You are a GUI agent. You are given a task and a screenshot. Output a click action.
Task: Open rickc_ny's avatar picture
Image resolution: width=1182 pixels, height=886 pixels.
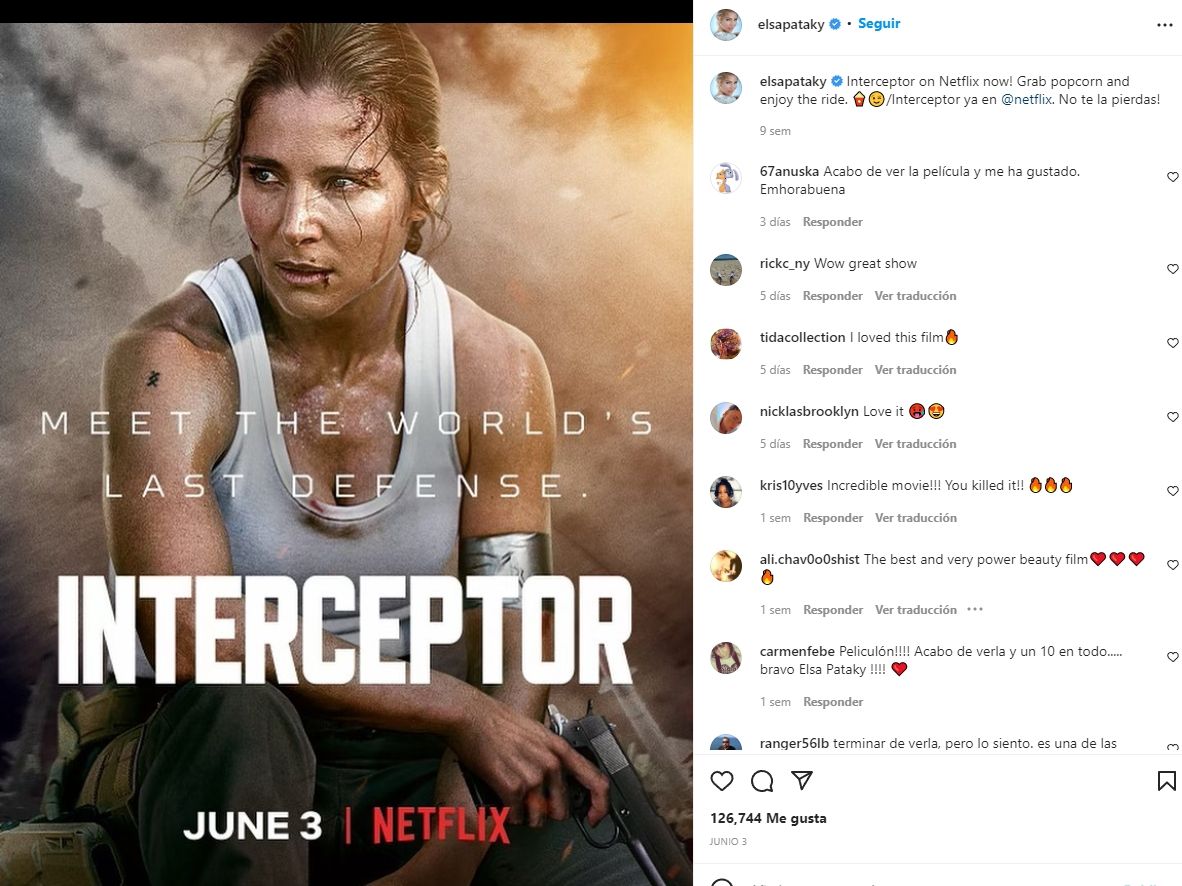(x=726, y=269)
